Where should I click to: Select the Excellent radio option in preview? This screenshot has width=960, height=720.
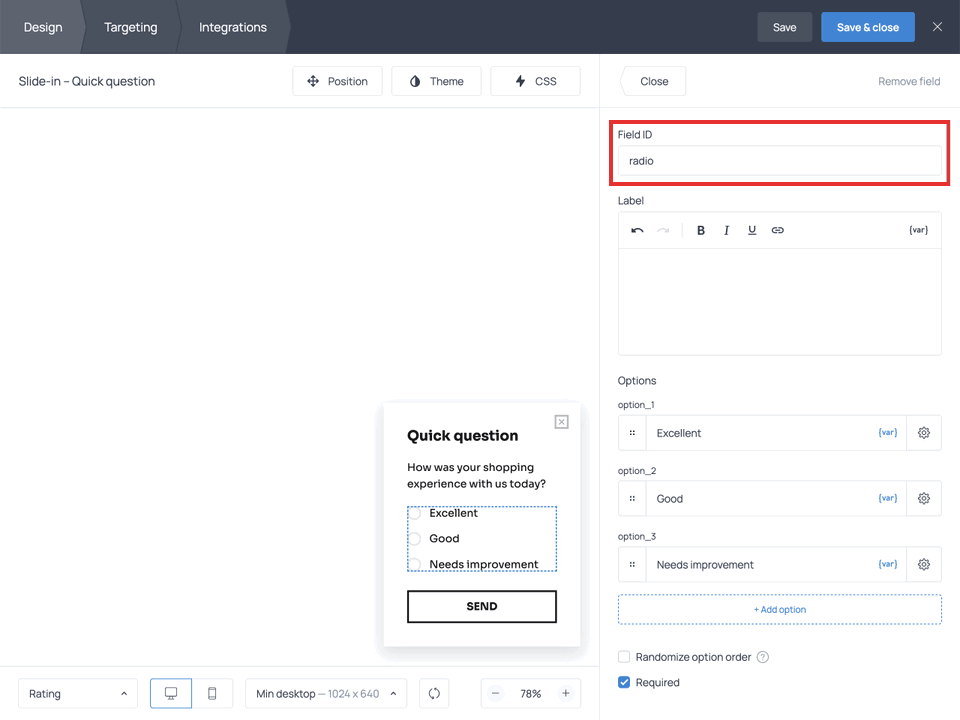pyautogui.click(x=415, y=513)
